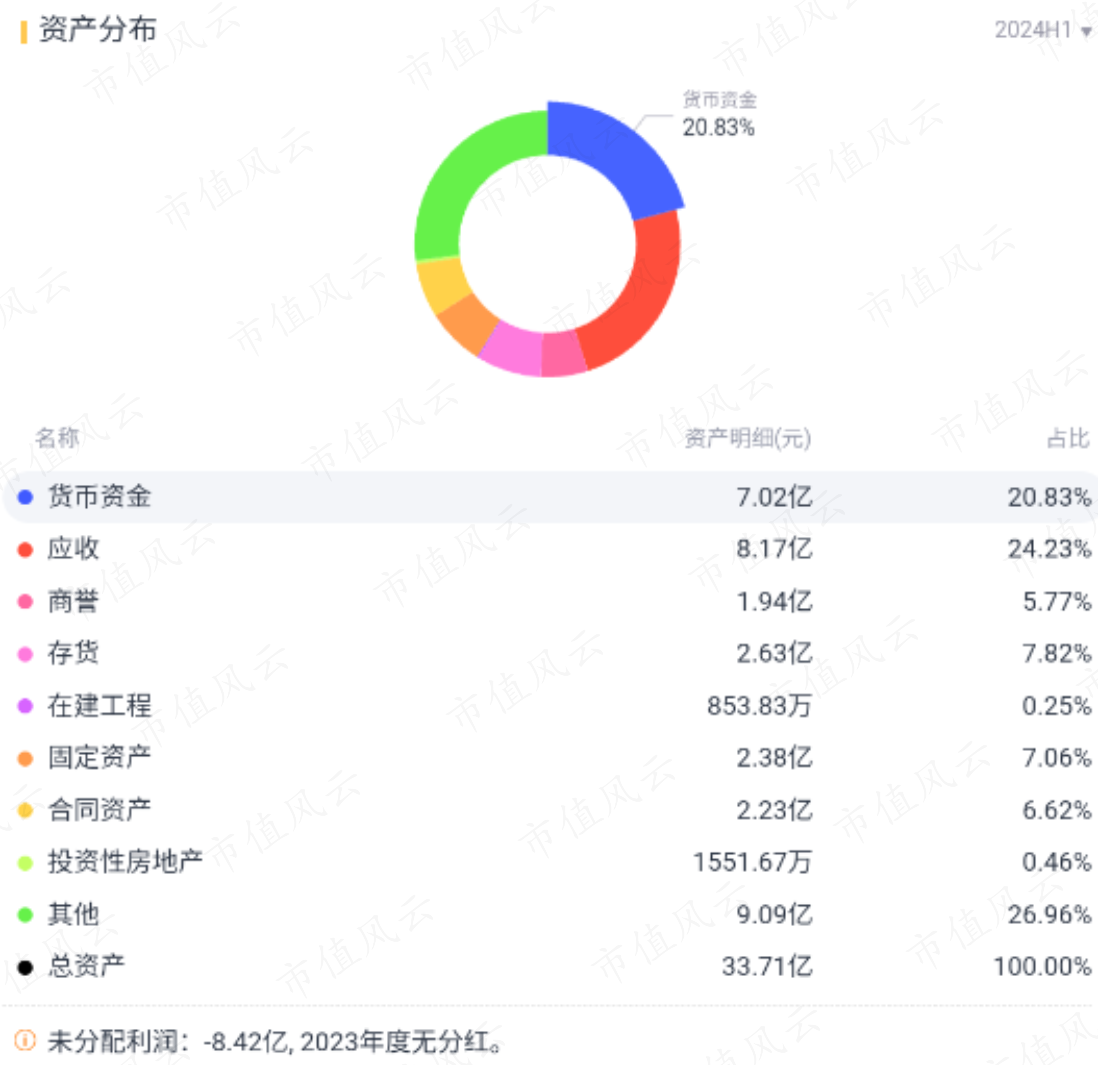Click the 0.25% percentage cell

(x=1057, y=706)
